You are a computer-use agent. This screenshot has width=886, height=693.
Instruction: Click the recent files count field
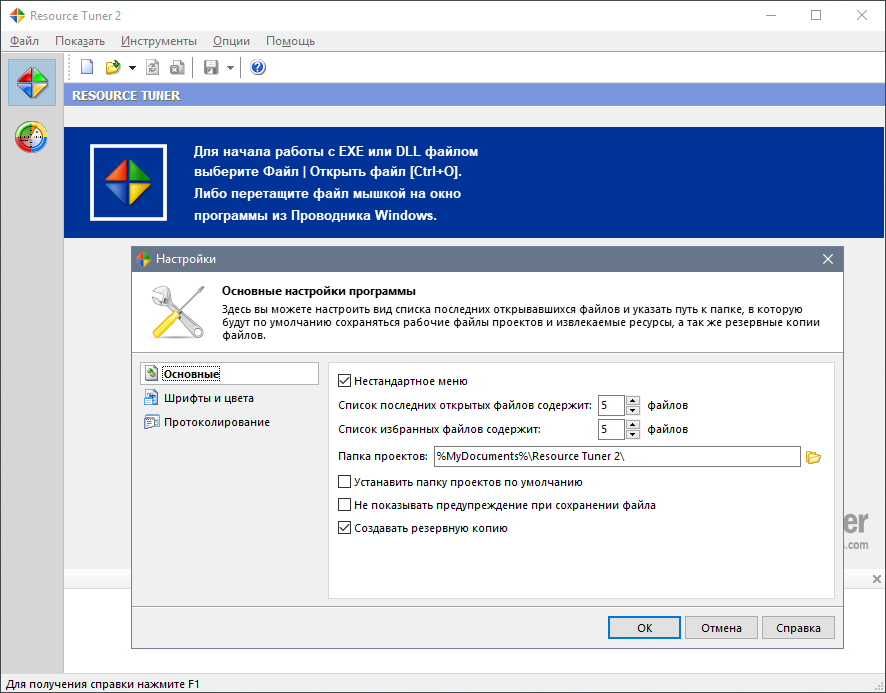(611, 405)
